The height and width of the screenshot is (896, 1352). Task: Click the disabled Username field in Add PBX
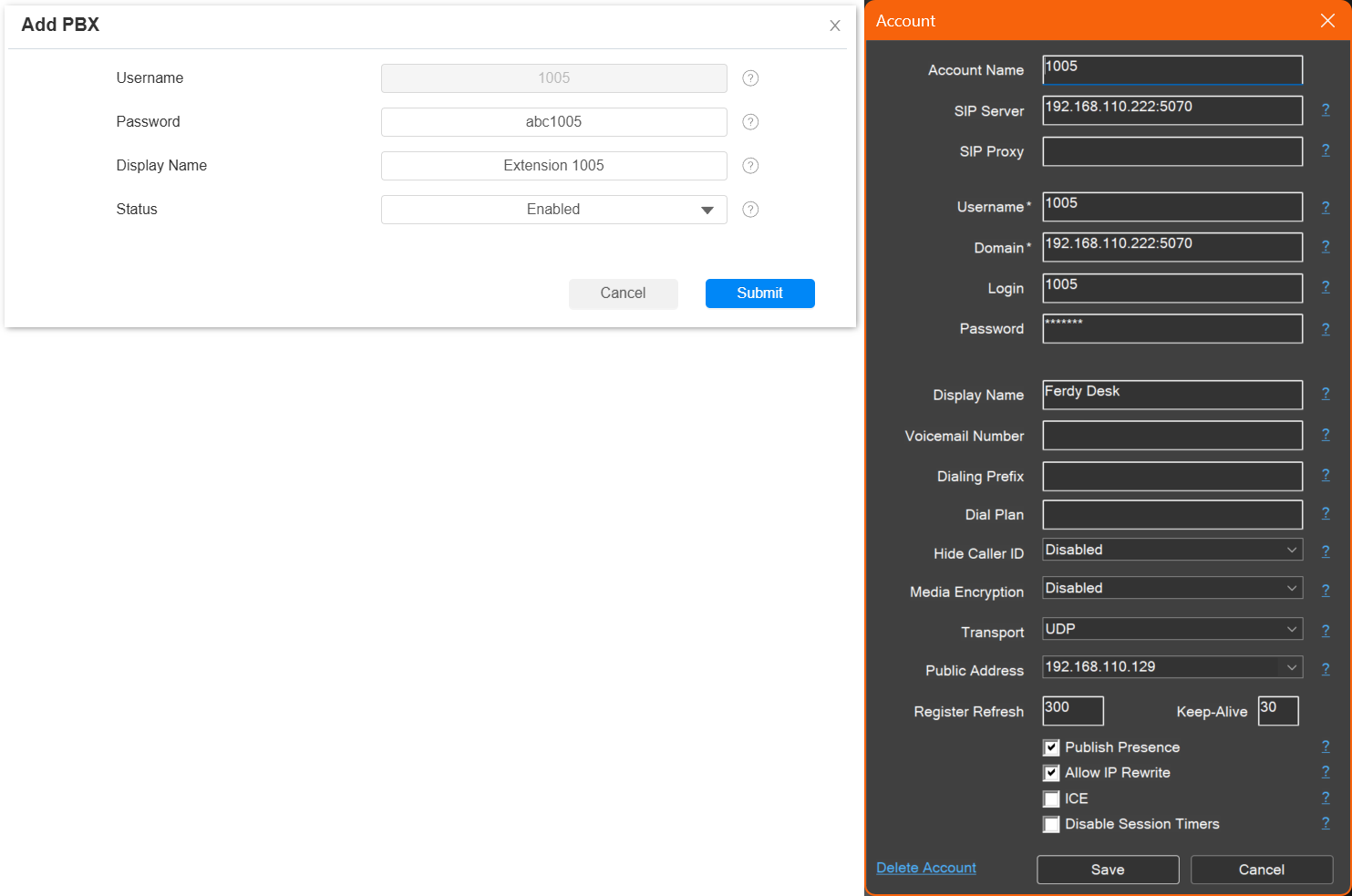tap(553, 78)
